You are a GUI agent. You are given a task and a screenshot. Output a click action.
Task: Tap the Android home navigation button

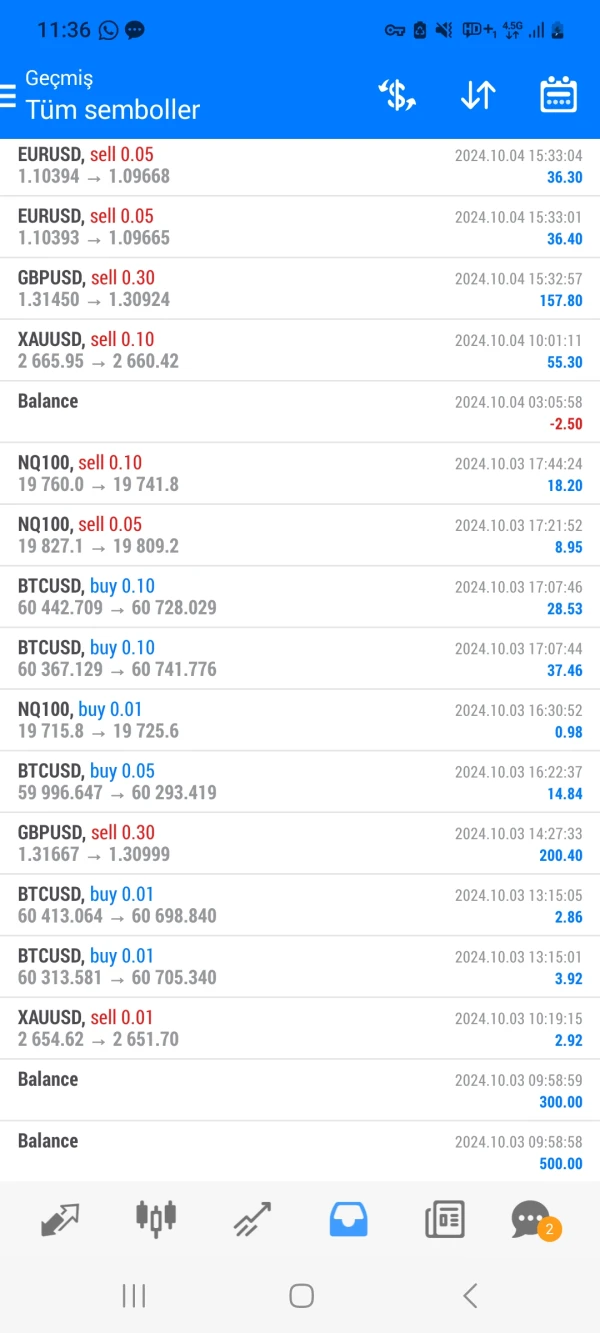pyautogui.click(x=301, y=1296)
